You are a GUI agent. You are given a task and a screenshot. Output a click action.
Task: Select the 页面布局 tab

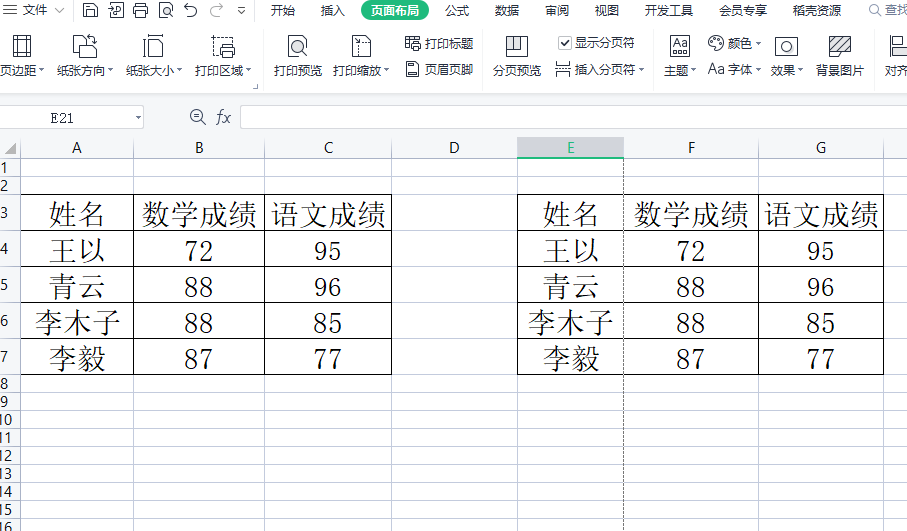394,10
